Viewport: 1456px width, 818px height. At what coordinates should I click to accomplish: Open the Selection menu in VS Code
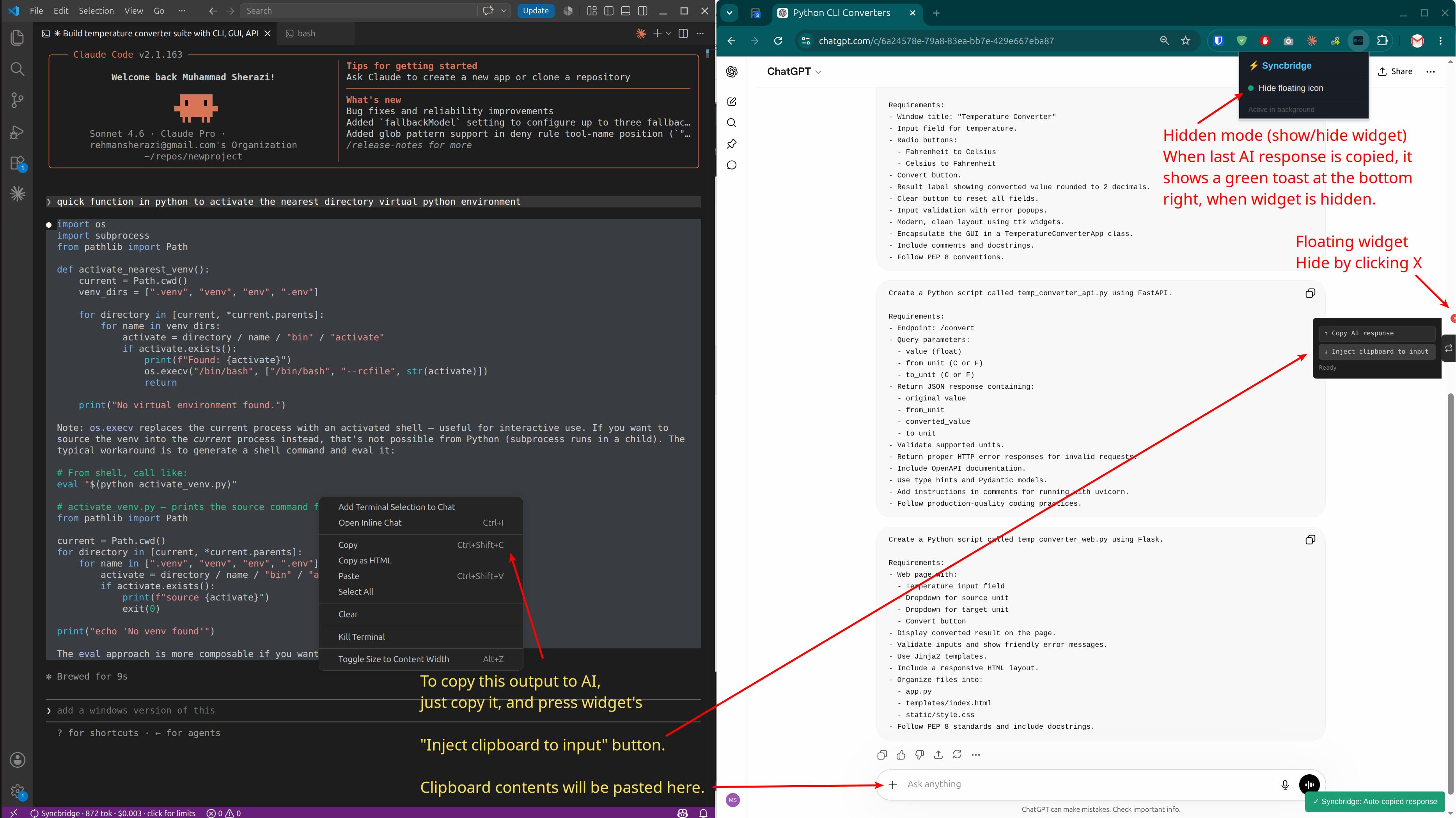[96, 11]
